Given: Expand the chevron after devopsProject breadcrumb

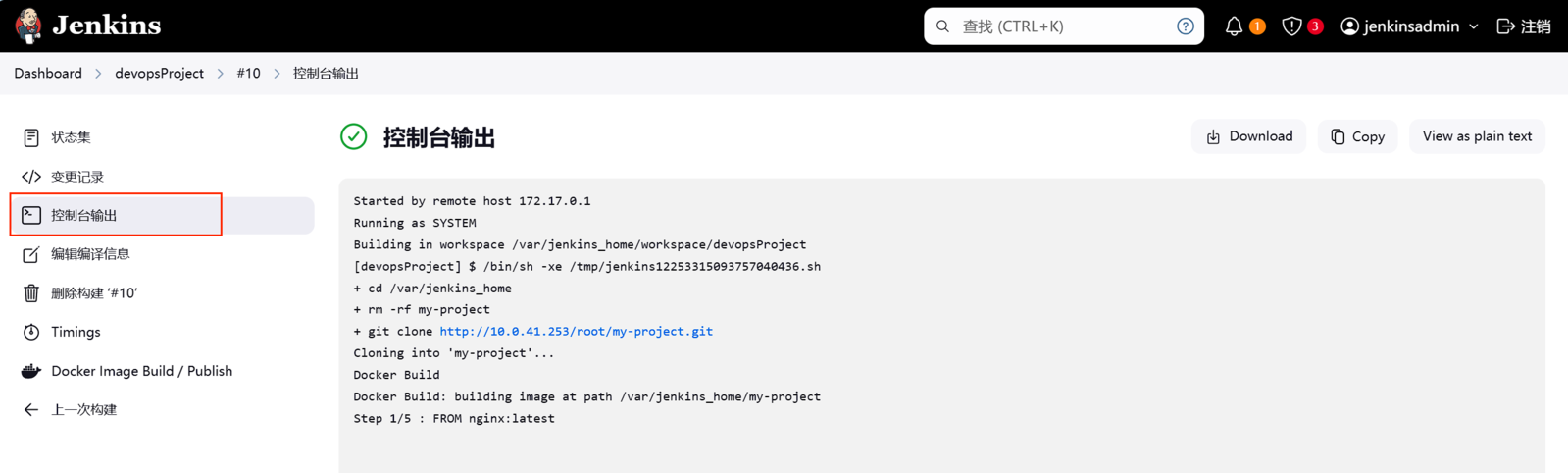Looking at the screenshot, I should [x=220, y=74].
